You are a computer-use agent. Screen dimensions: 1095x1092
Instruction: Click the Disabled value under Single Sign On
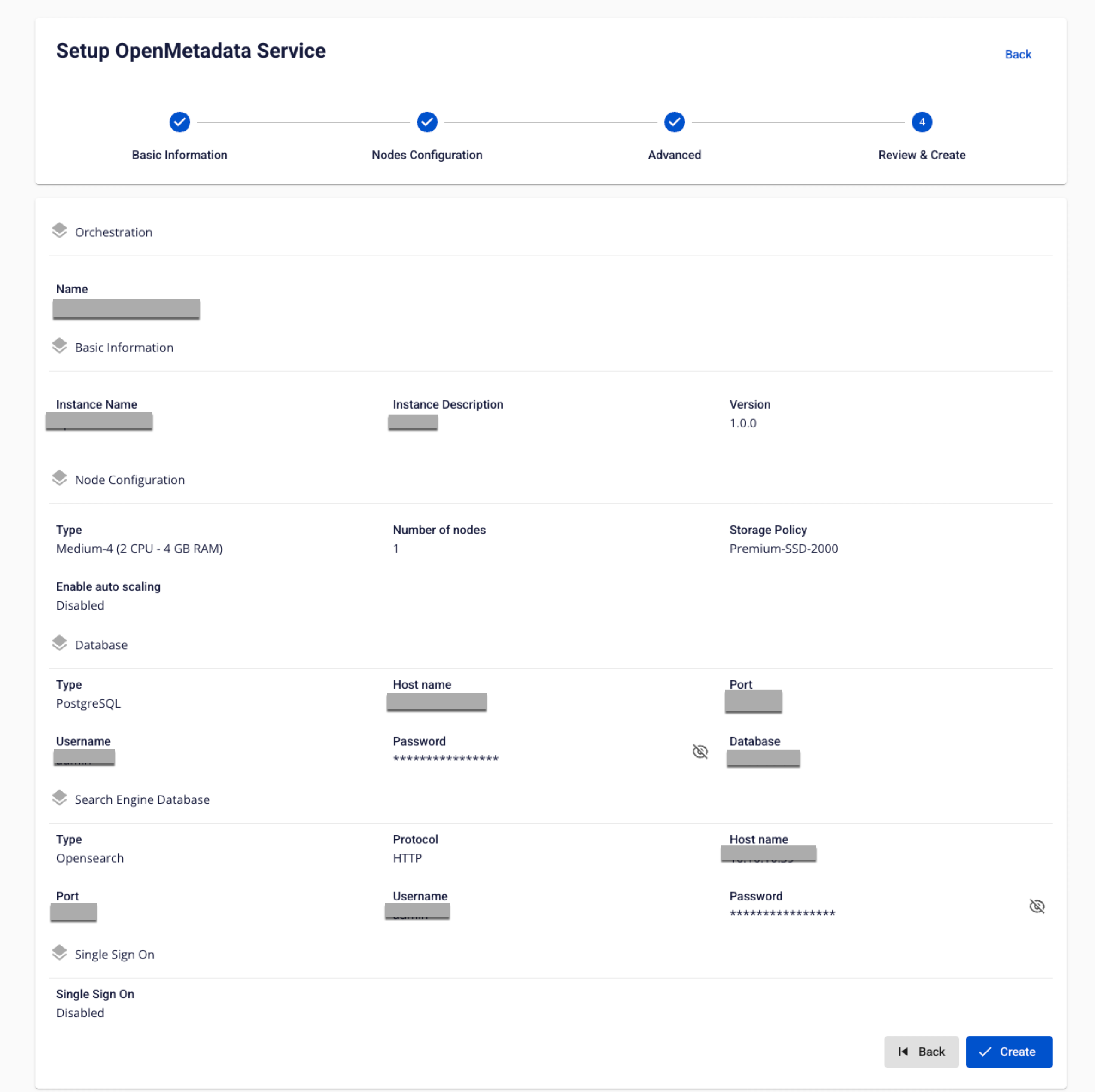(80, 1013)
